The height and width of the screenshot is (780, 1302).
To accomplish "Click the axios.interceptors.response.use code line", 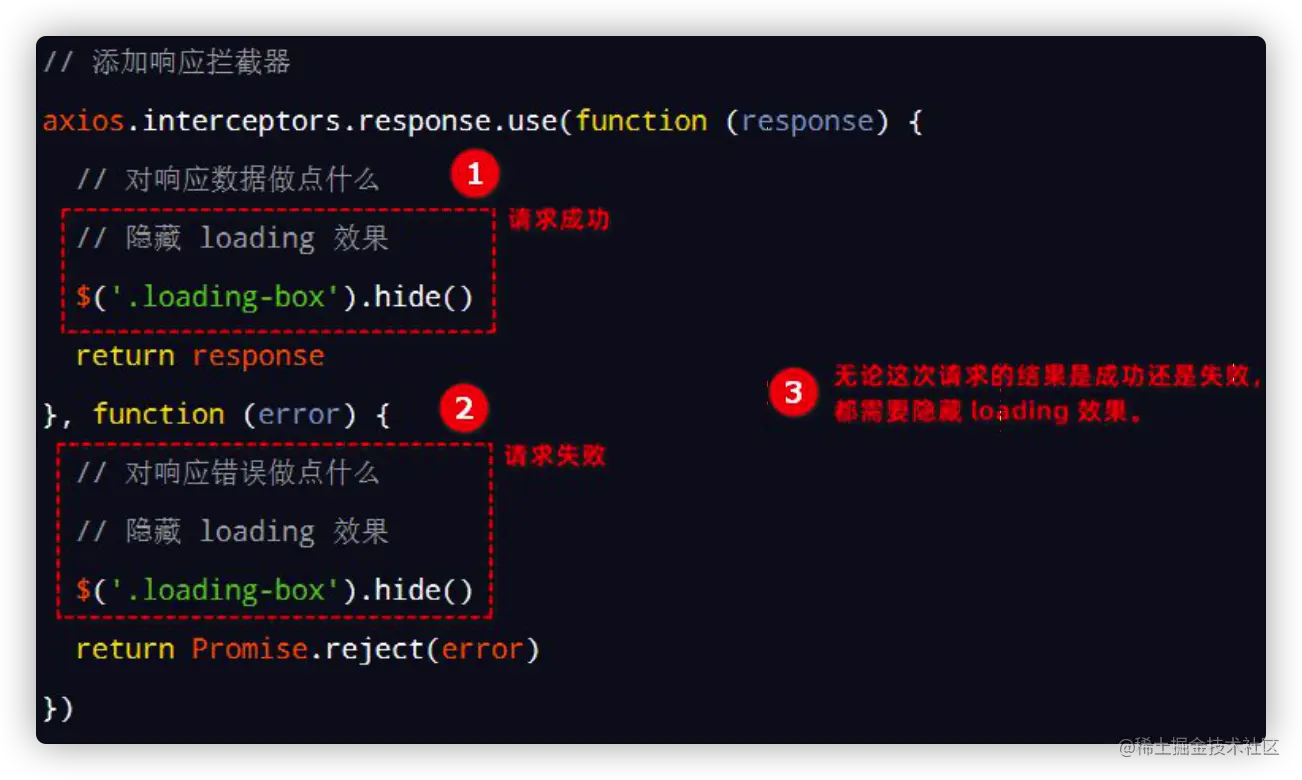I will coord(482,121).
